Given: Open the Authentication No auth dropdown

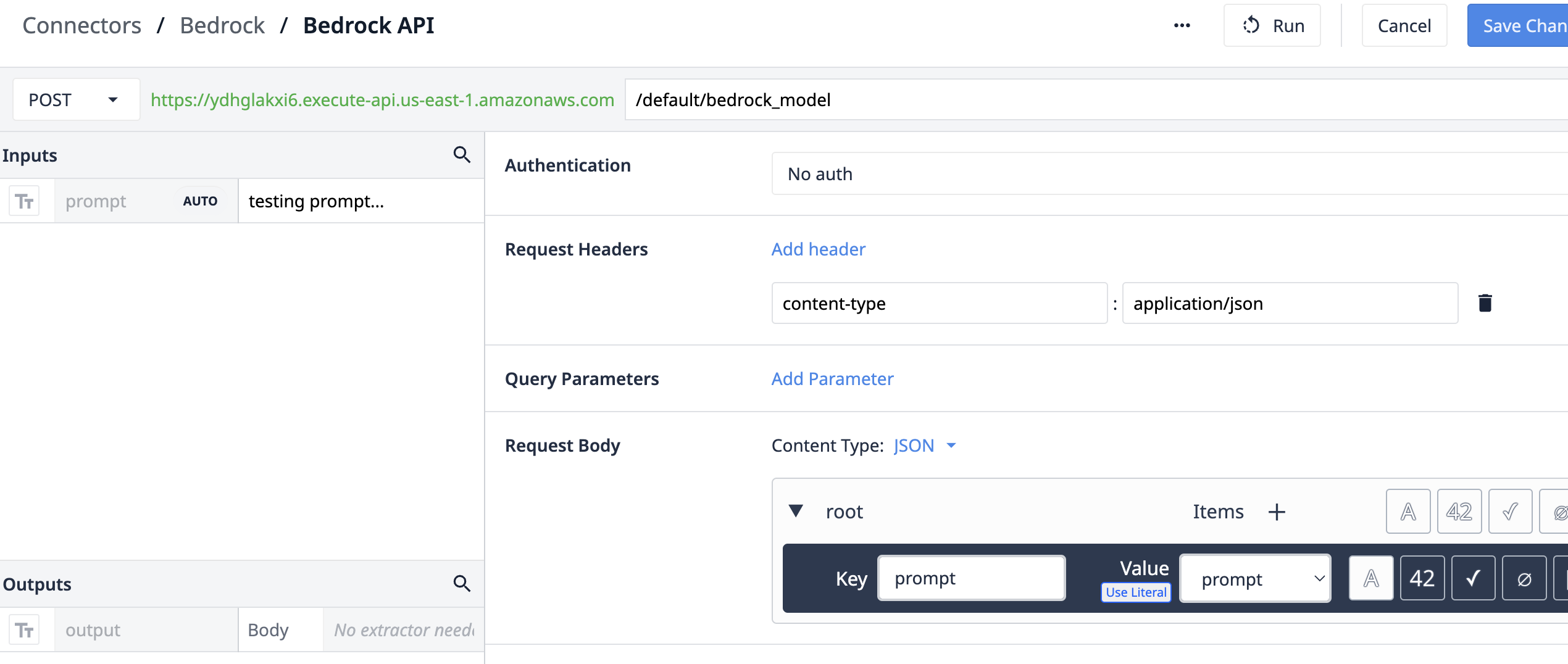Looking at the screenshot, I should click(1170, 174).
